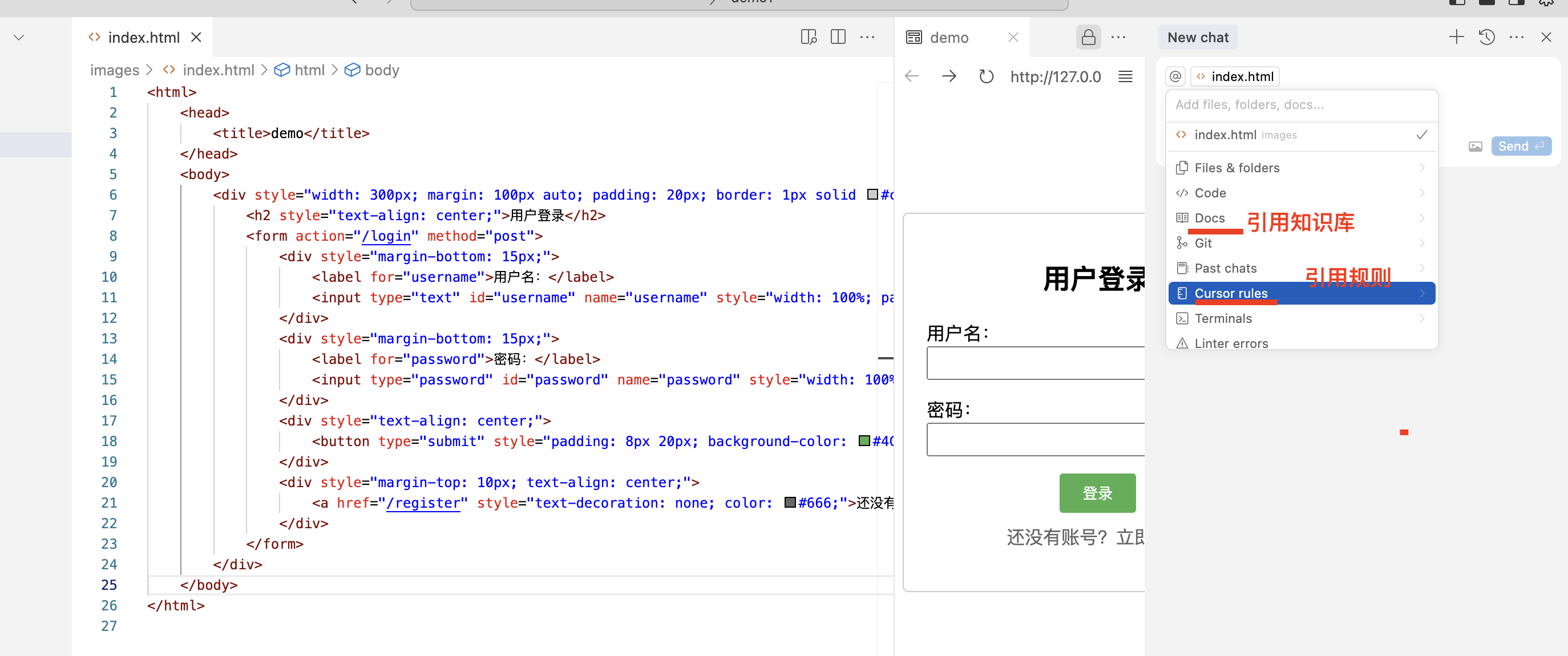Screen dimensions: 1568x656
Task: Click the browser back arrow
Action: click(911, 76)
